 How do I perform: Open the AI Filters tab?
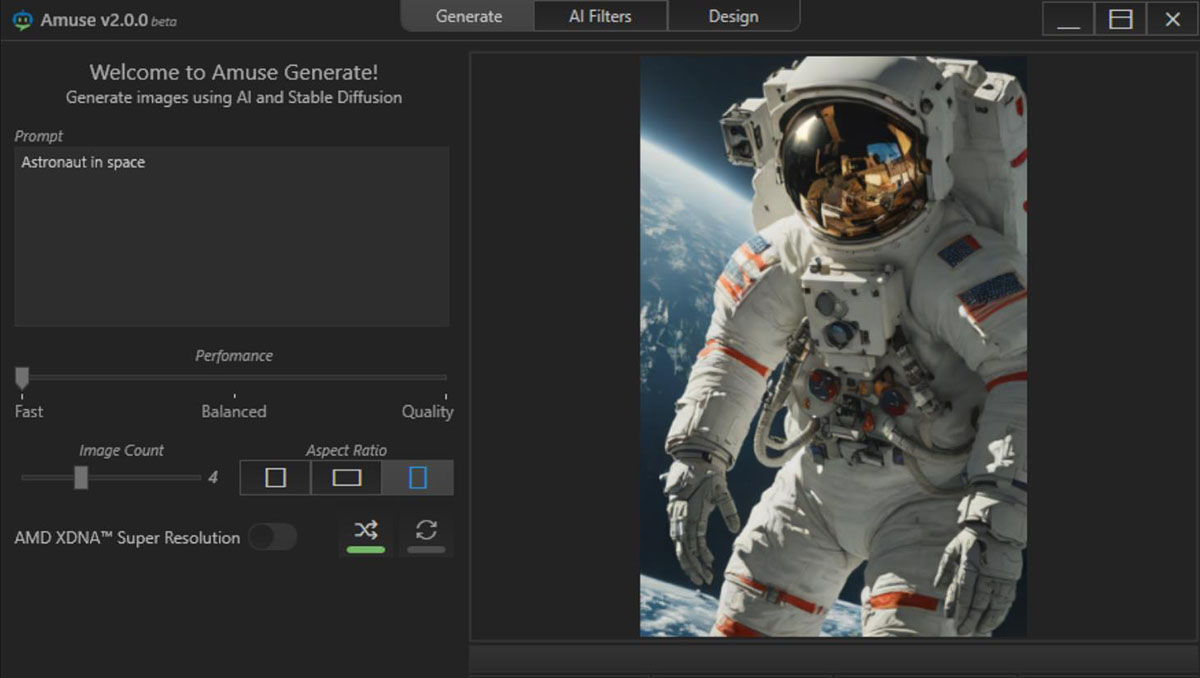click(x=600, y=16)
